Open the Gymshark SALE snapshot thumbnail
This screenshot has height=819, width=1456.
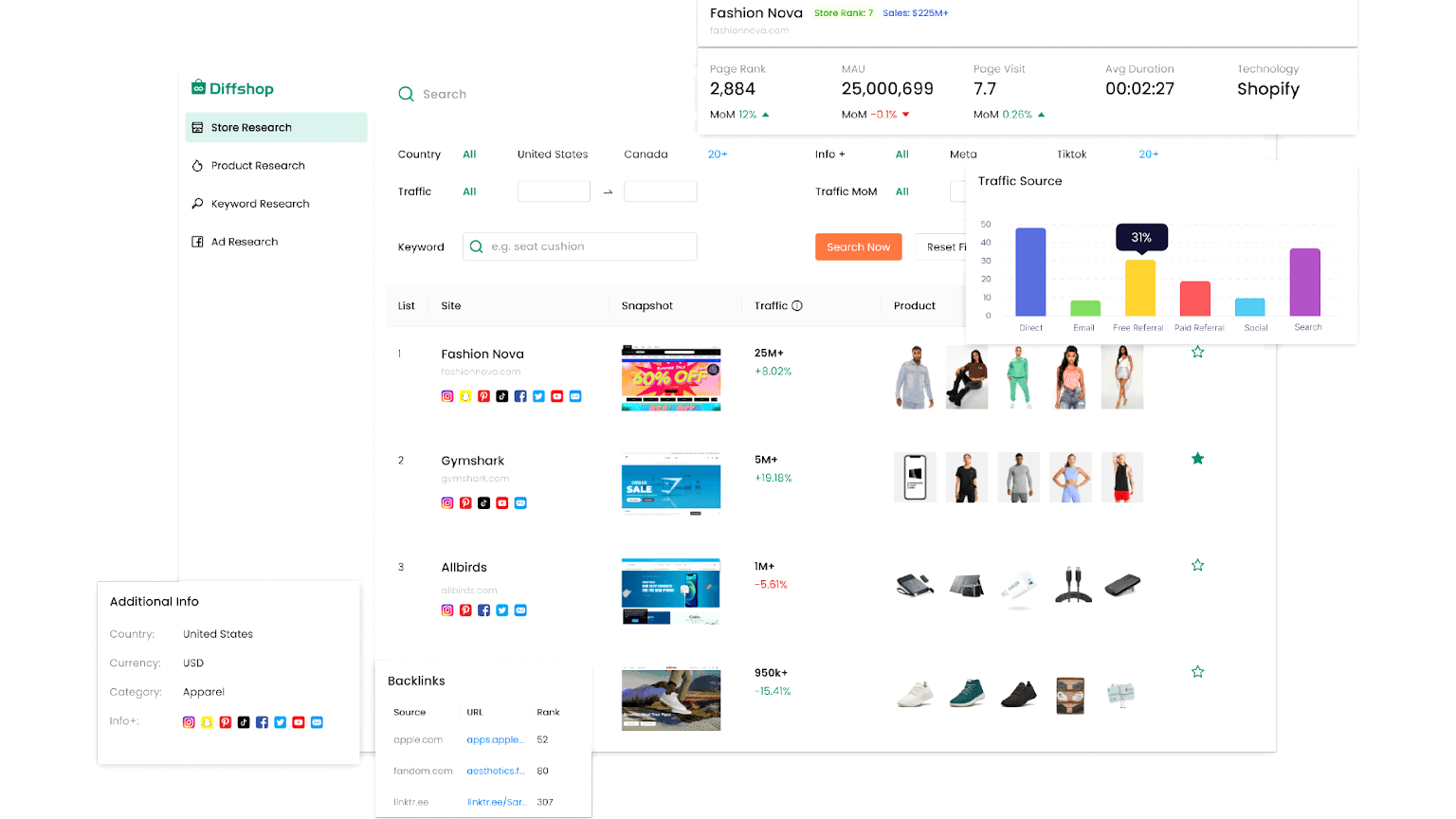pos(671,483)
